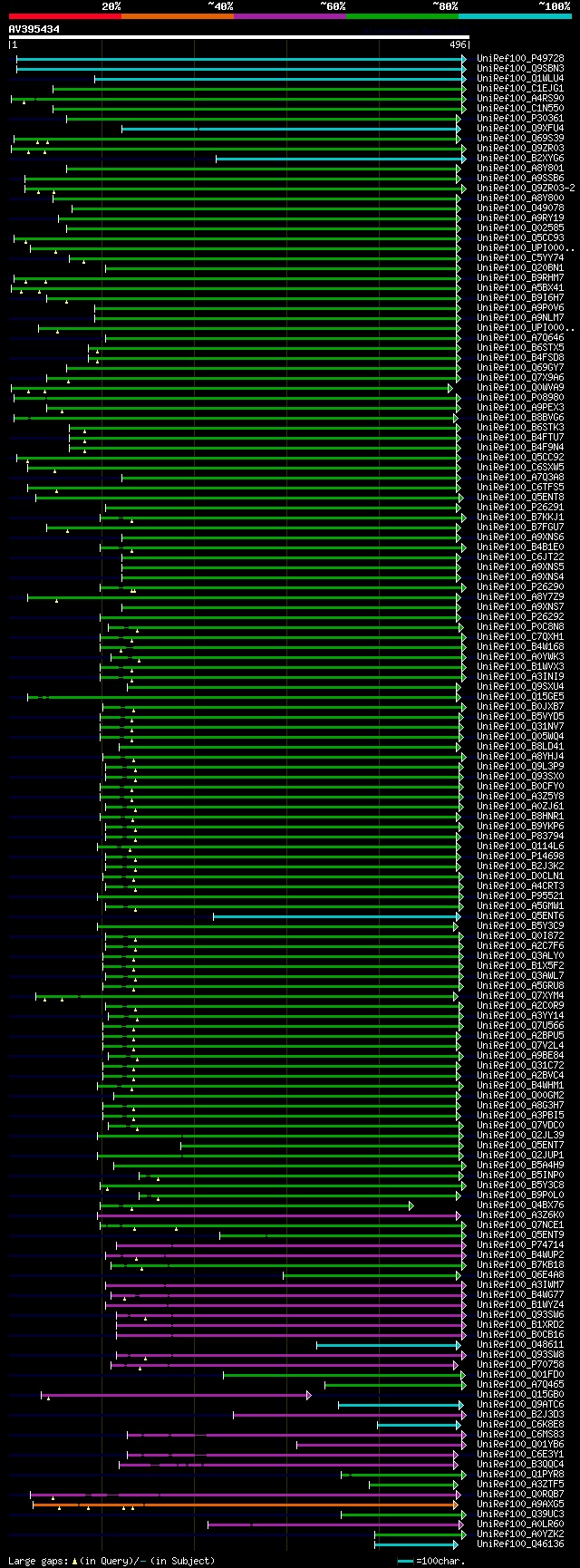580x1568 pixels.
Task: Open hit UniRef100_Q9SBN3
Action: click(520, 68)
